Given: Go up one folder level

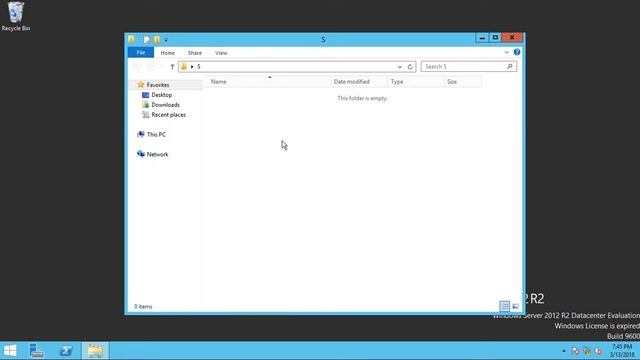Looking at the screenshot, I should [172, 67].
